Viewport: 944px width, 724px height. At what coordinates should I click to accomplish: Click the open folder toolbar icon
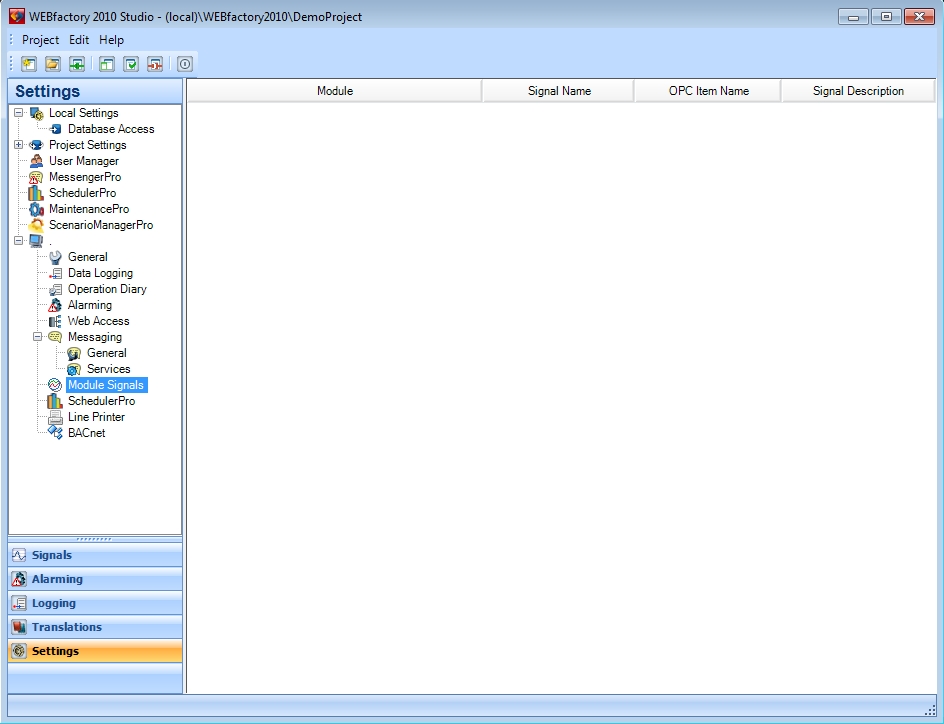pos(53,64)
